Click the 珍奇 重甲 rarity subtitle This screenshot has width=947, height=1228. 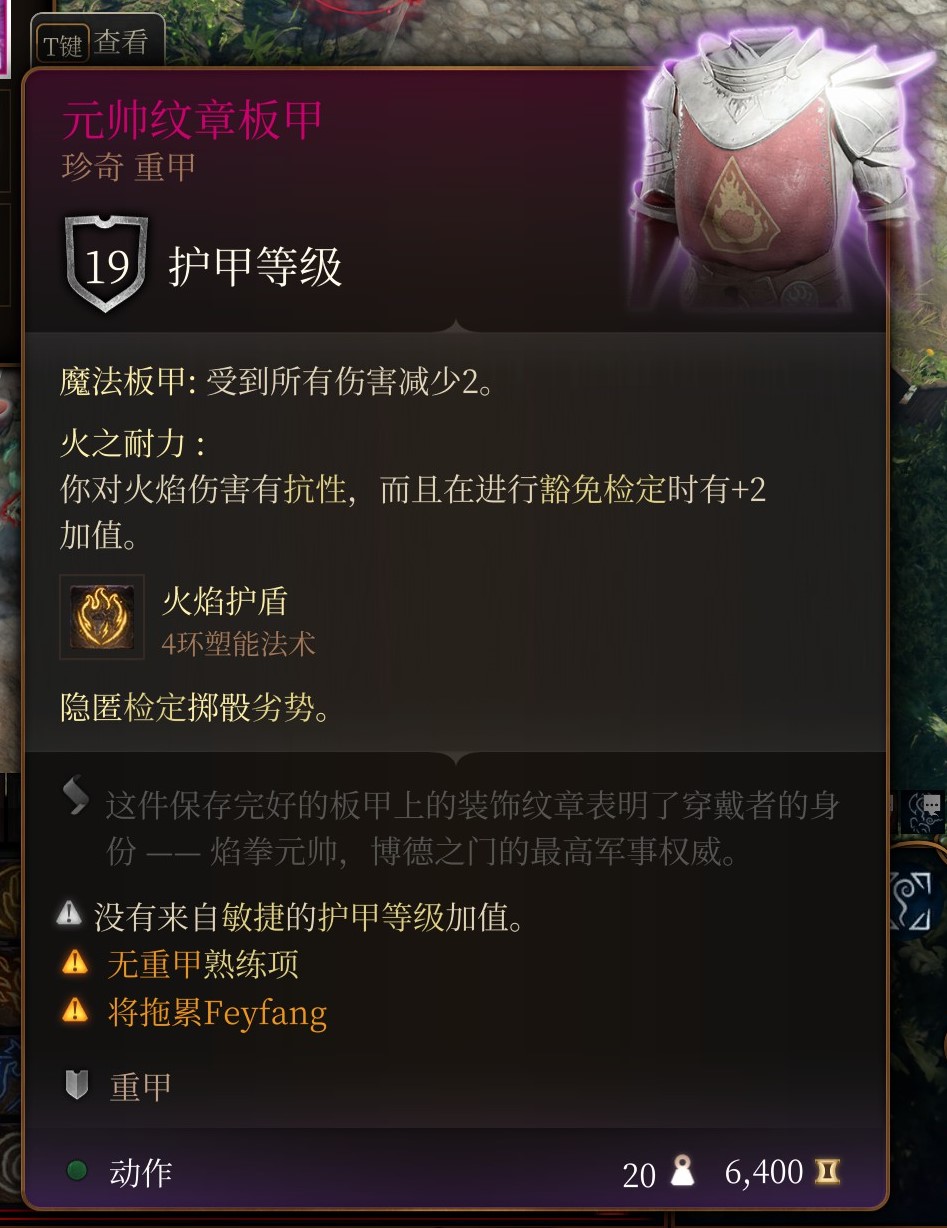[x=128, y=168]
